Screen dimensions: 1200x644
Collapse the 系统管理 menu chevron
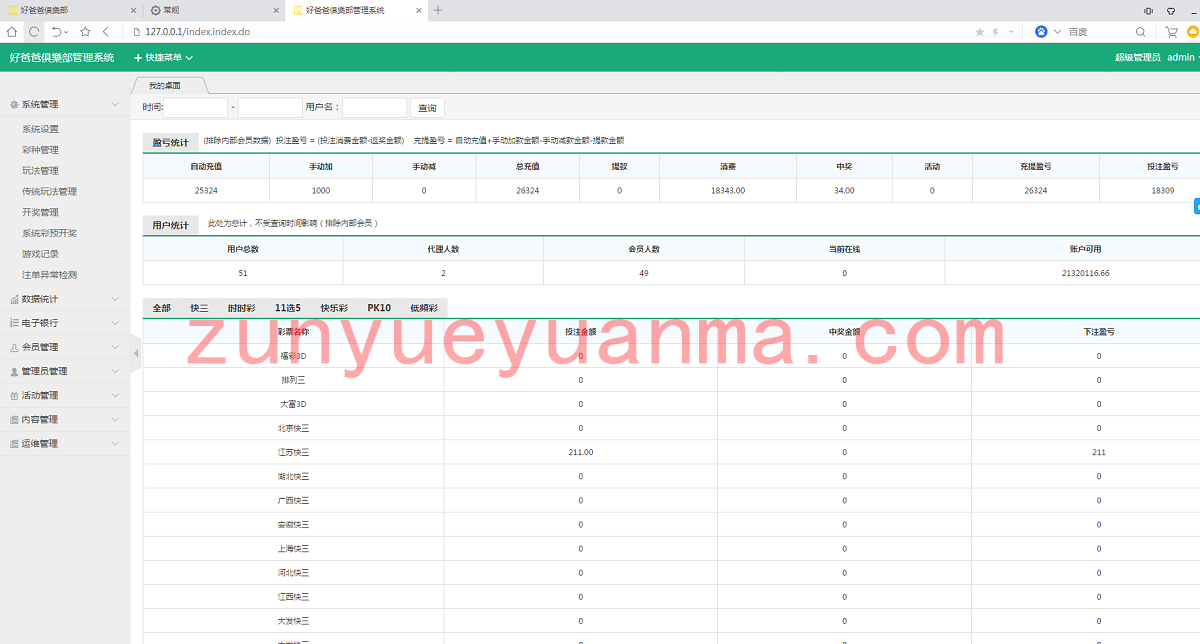[x=116, y=104]
